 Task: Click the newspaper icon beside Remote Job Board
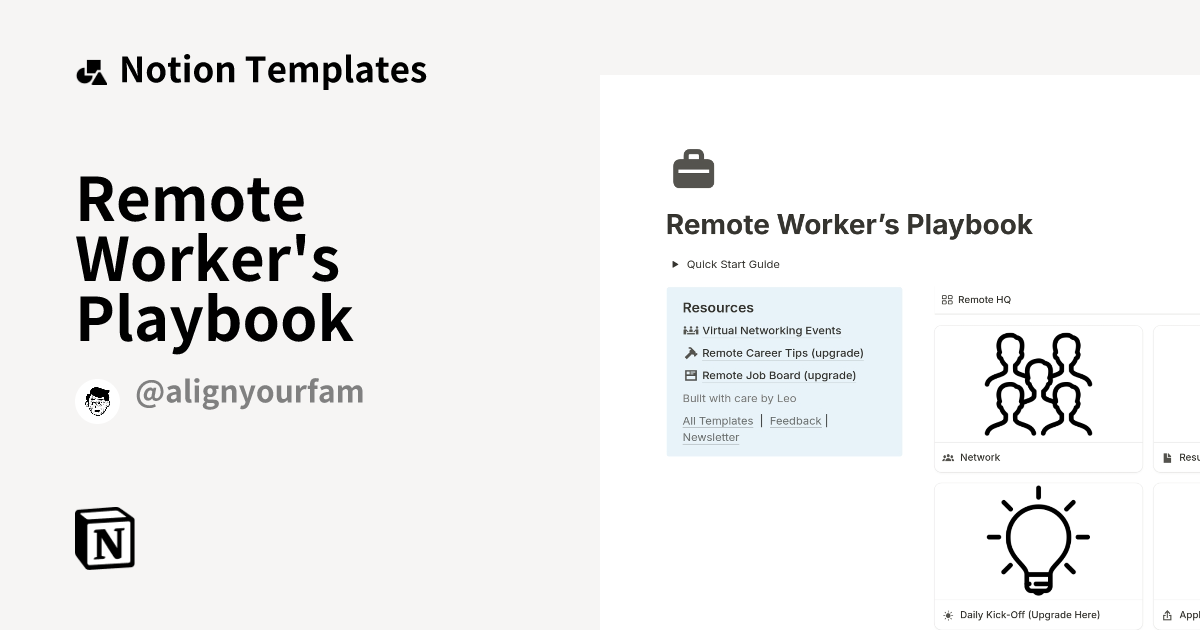pyautogui.click(x=690, y=375)
